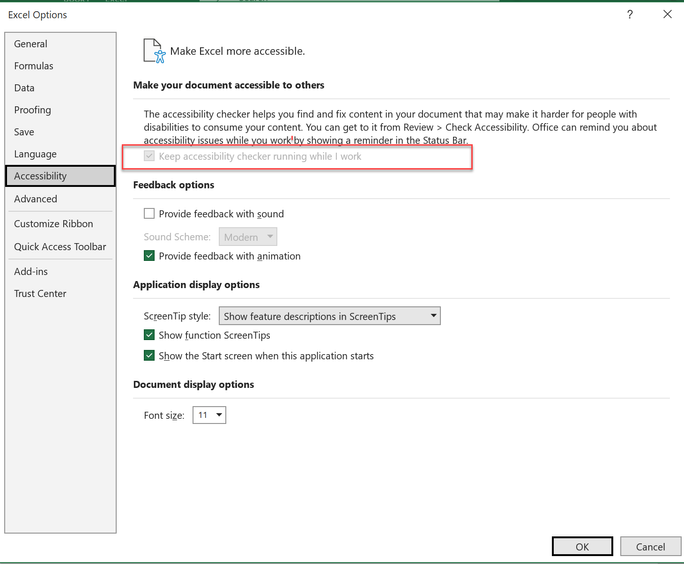Click the Make Excel more accessible text

click(237, 51)
